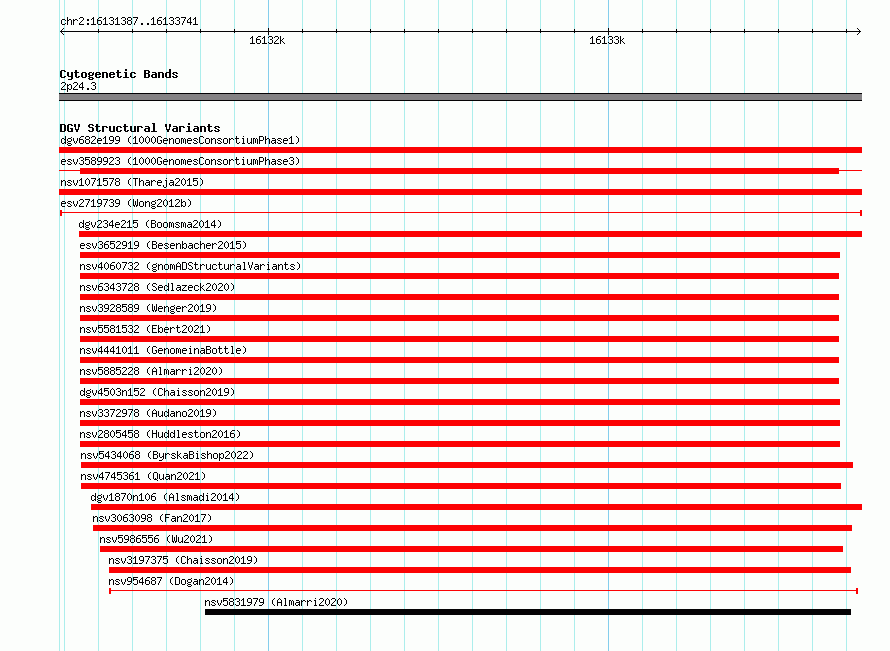Screen dimensions: 890x651
Task: Click nsv4060732 (gnomADStructuralVariants) label
Action: (190, 266)
